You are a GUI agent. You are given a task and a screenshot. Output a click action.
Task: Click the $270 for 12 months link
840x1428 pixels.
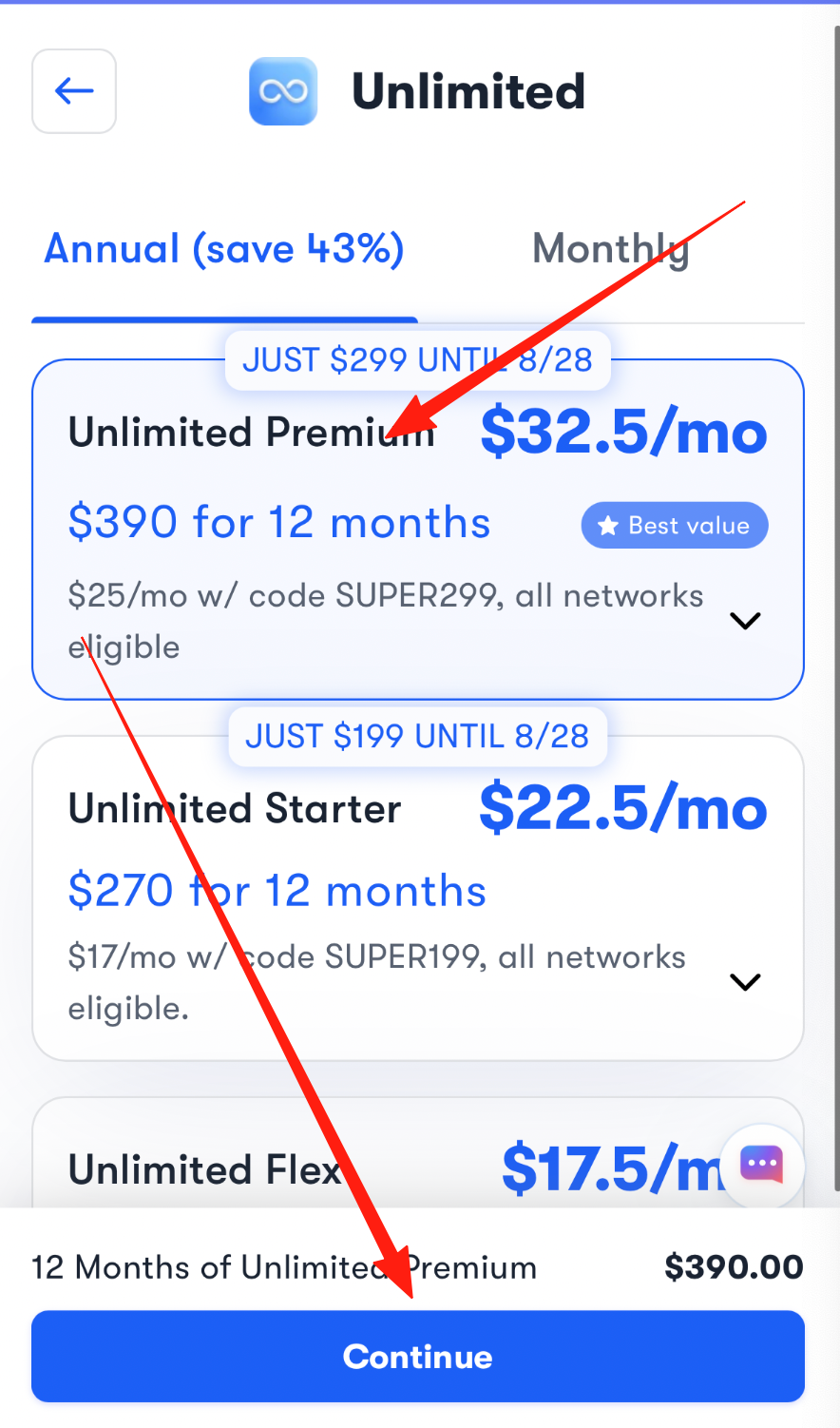coord(277,892)
